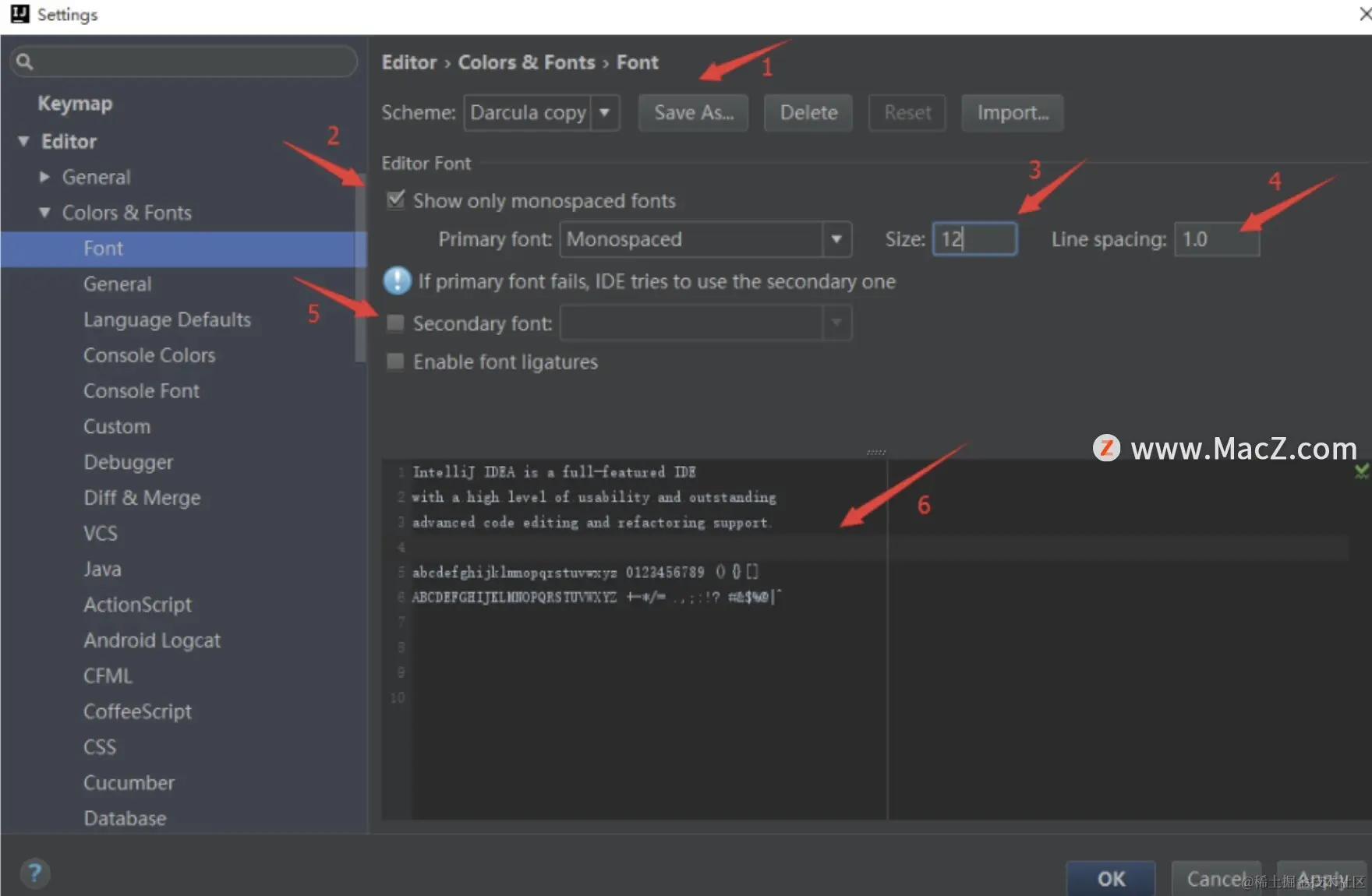The width and height of the screenshot is (1372, 896).
Task: Select CFML in the tree
Action: point(108,676)
